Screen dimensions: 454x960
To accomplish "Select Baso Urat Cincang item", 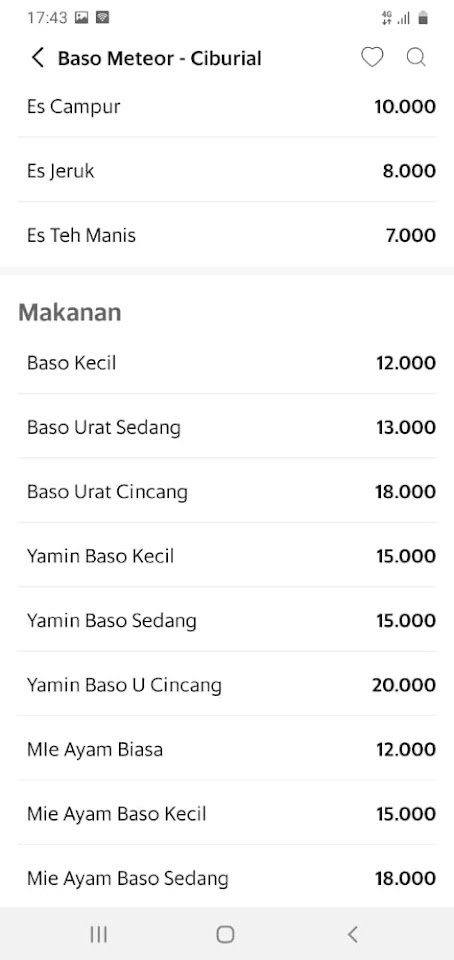I will (x=227, y=491).
